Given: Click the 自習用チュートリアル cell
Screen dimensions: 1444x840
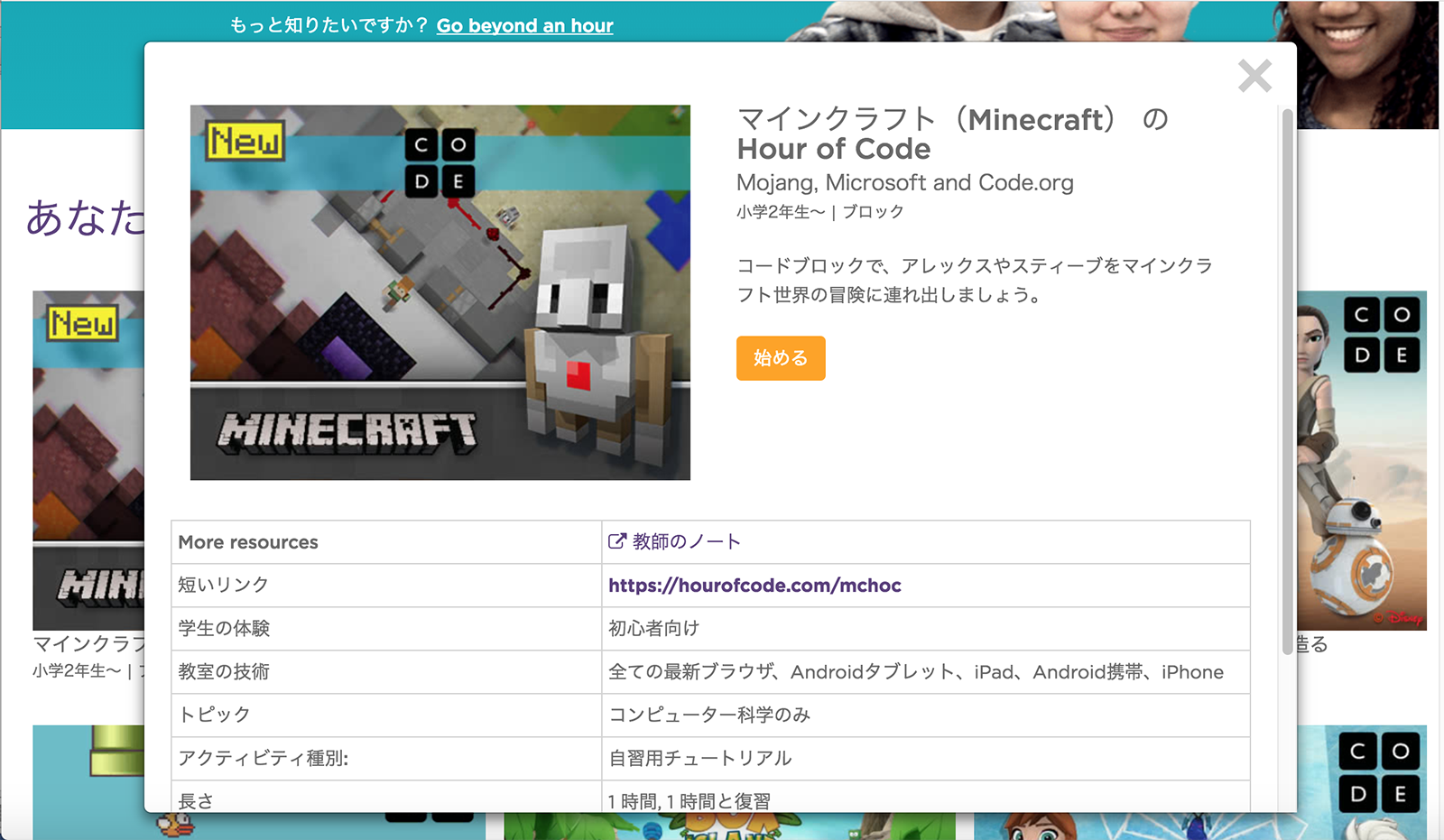Looking at the screenshot, I should point(926,759).
